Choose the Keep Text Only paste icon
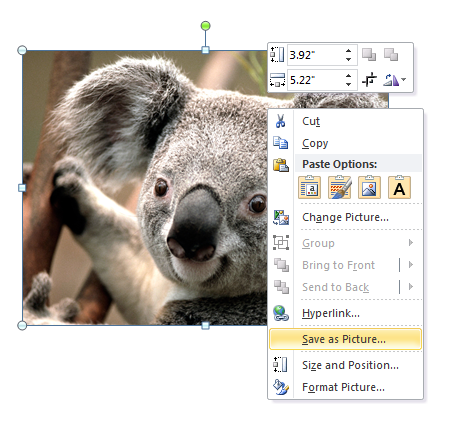The image size is (464, 427). (399, 188)
